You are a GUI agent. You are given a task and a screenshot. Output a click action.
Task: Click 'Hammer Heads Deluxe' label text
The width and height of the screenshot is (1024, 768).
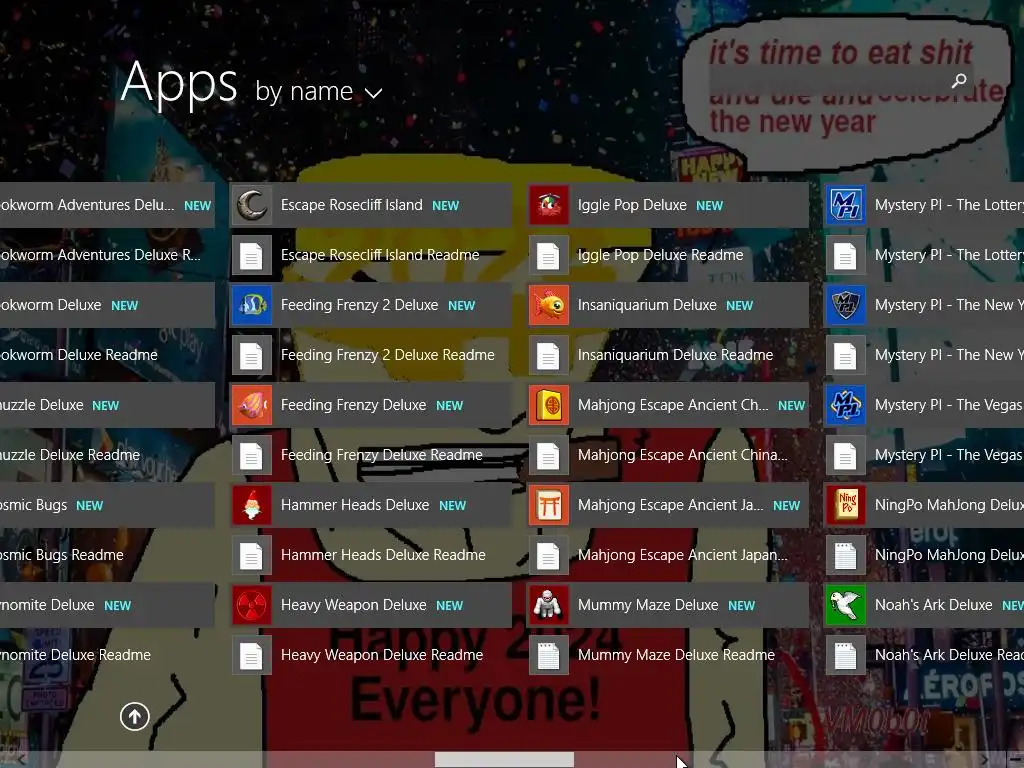coord(355,505)
